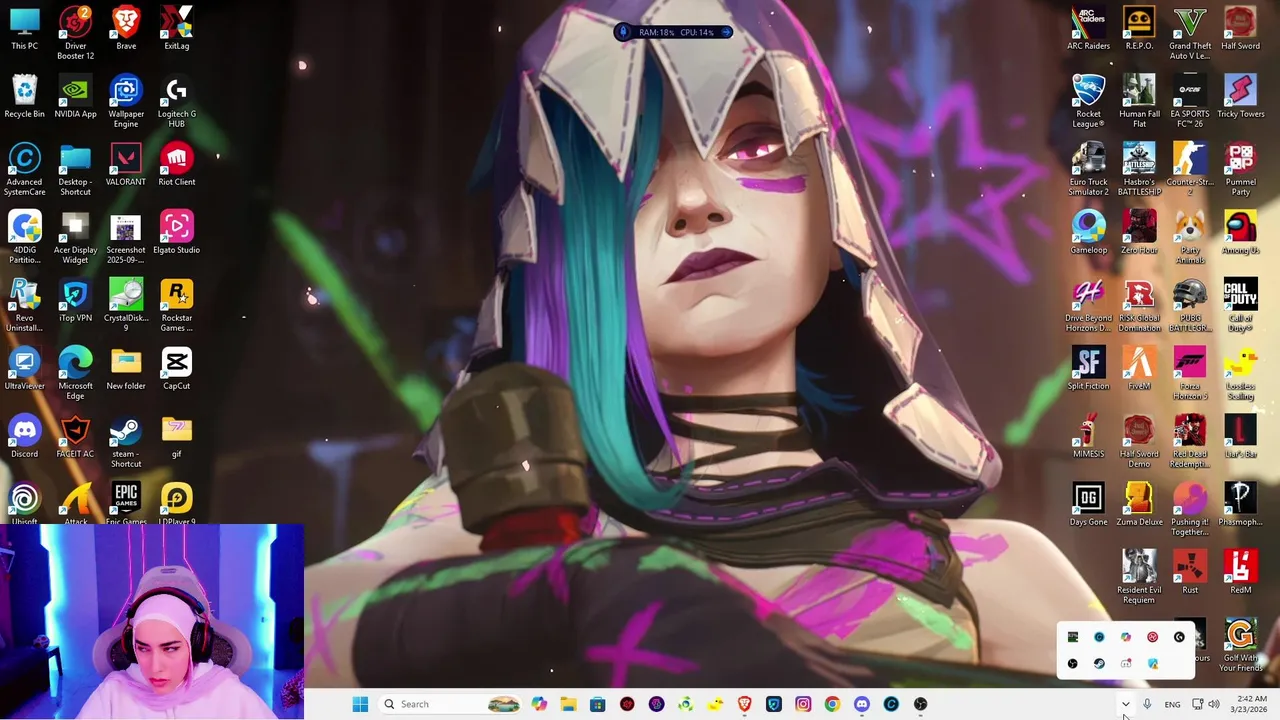Image resolution: width=1280 pixels, height=720 pixels.
Task: Open Google Chrome from taskbar
Action: [x=832, y=704]
